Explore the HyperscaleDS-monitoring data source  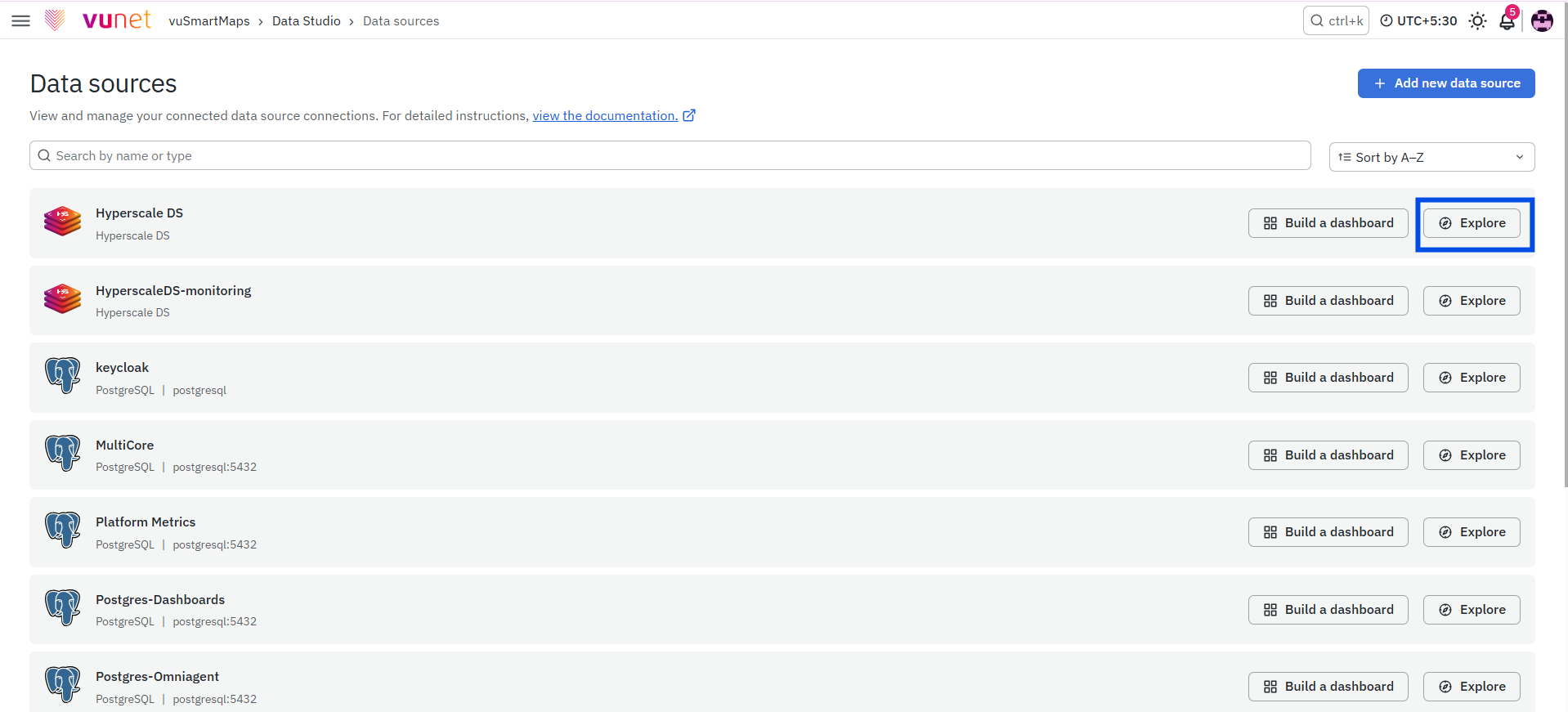click(1472, 301)
